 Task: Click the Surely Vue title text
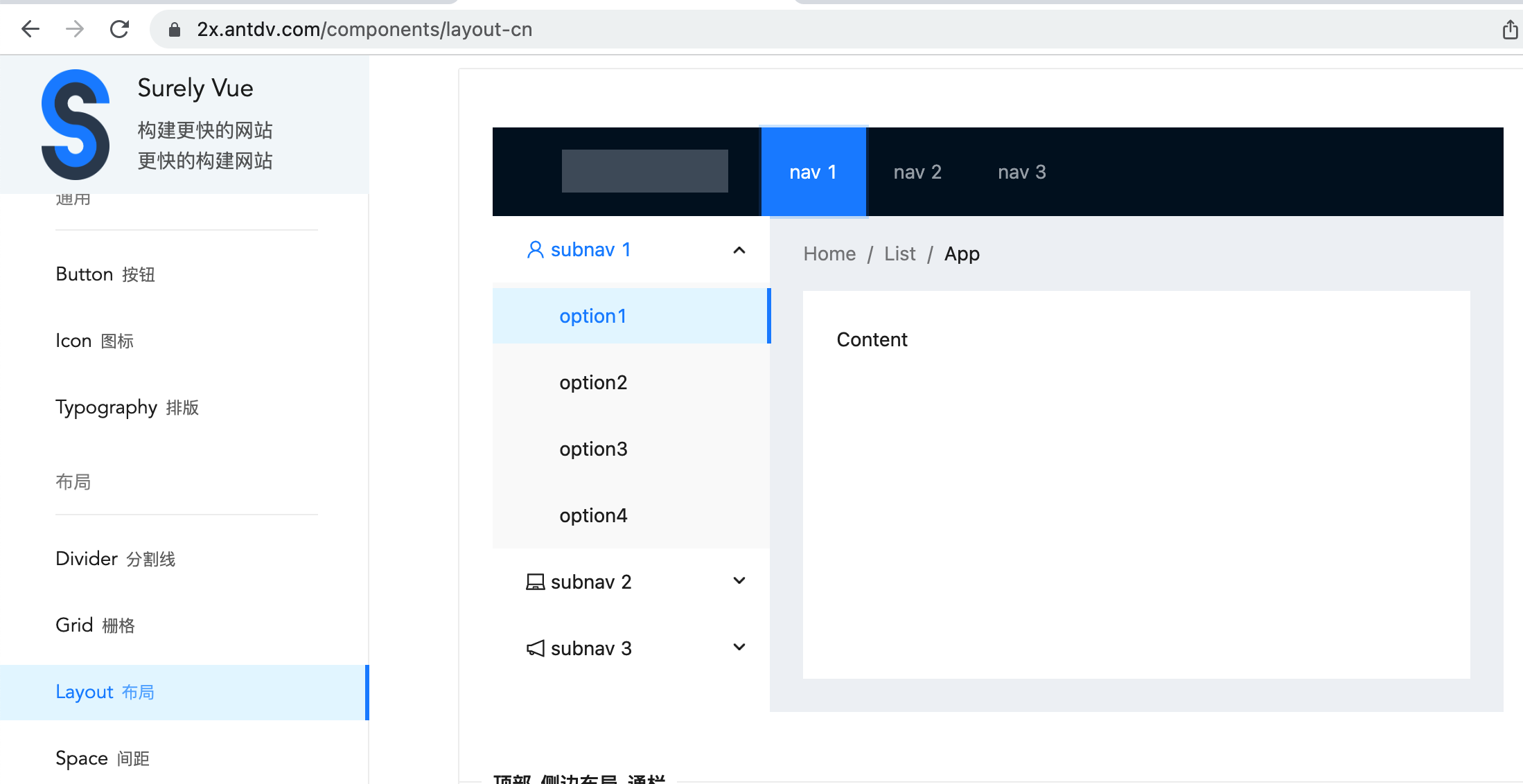(195, 88)
